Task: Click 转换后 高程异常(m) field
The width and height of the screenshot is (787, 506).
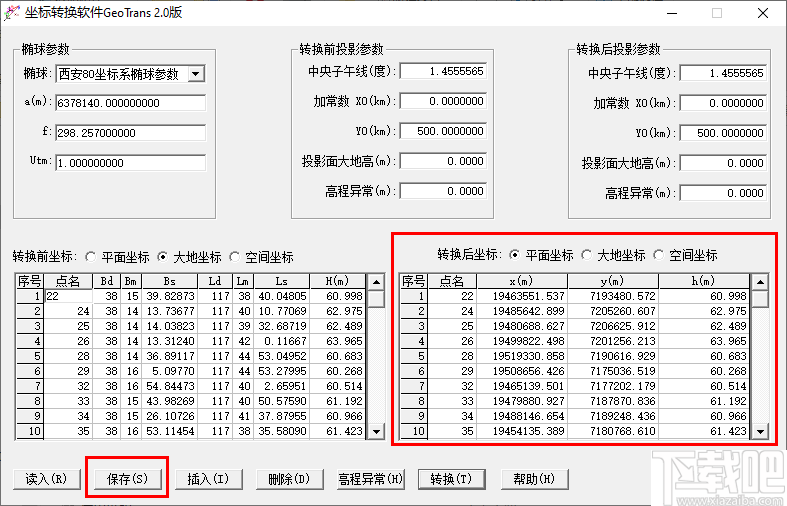Action: tap(723, 193)
